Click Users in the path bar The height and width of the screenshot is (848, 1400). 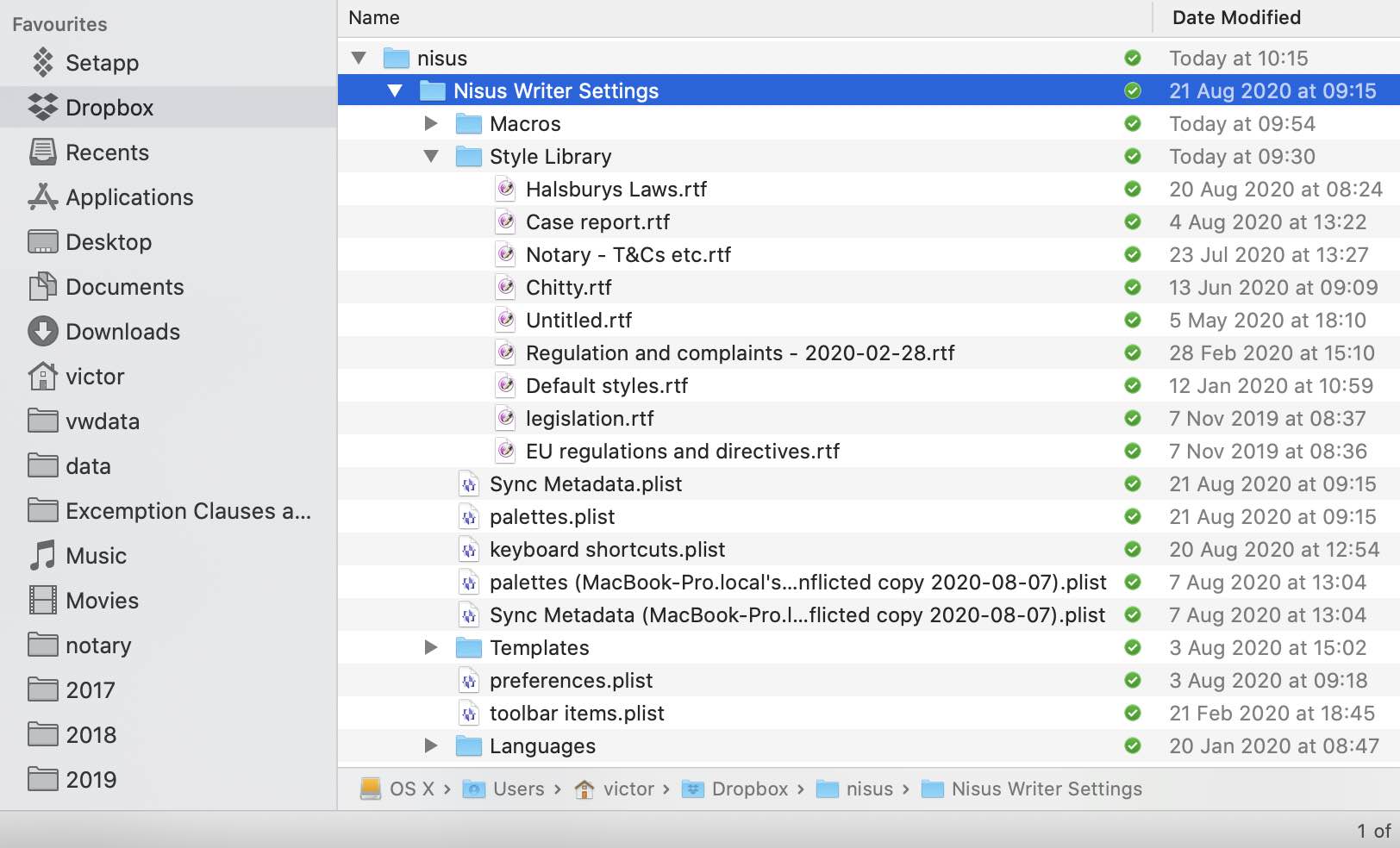[x=519, y=789]
